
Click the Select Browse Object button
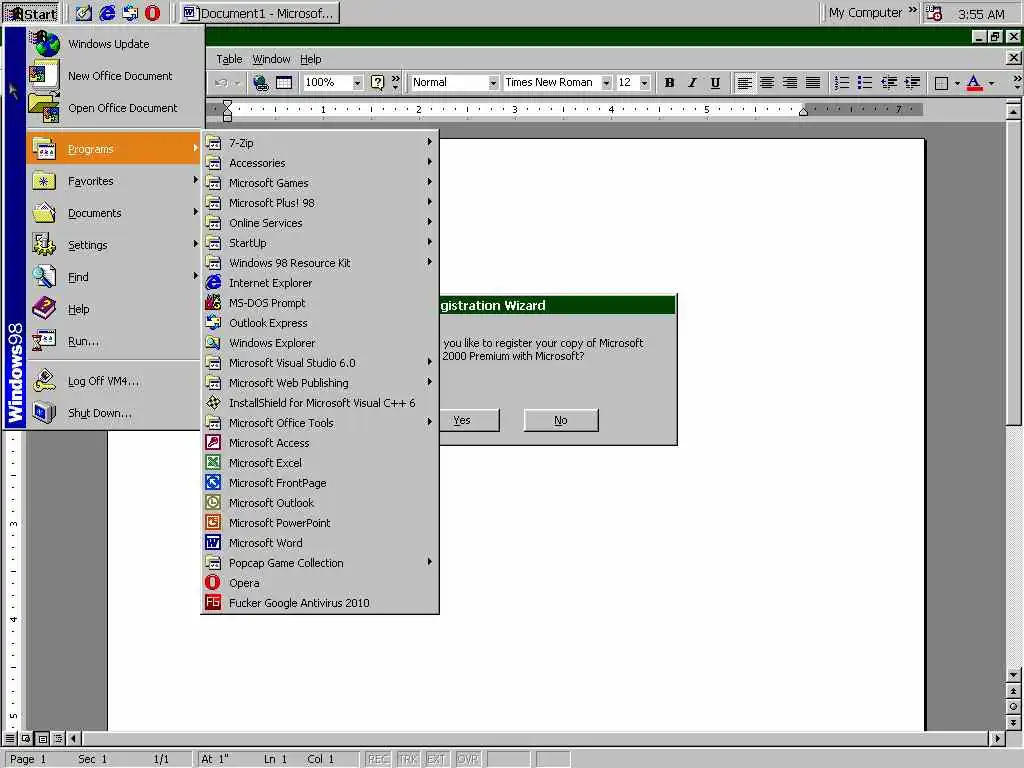tap(1013, 707)
